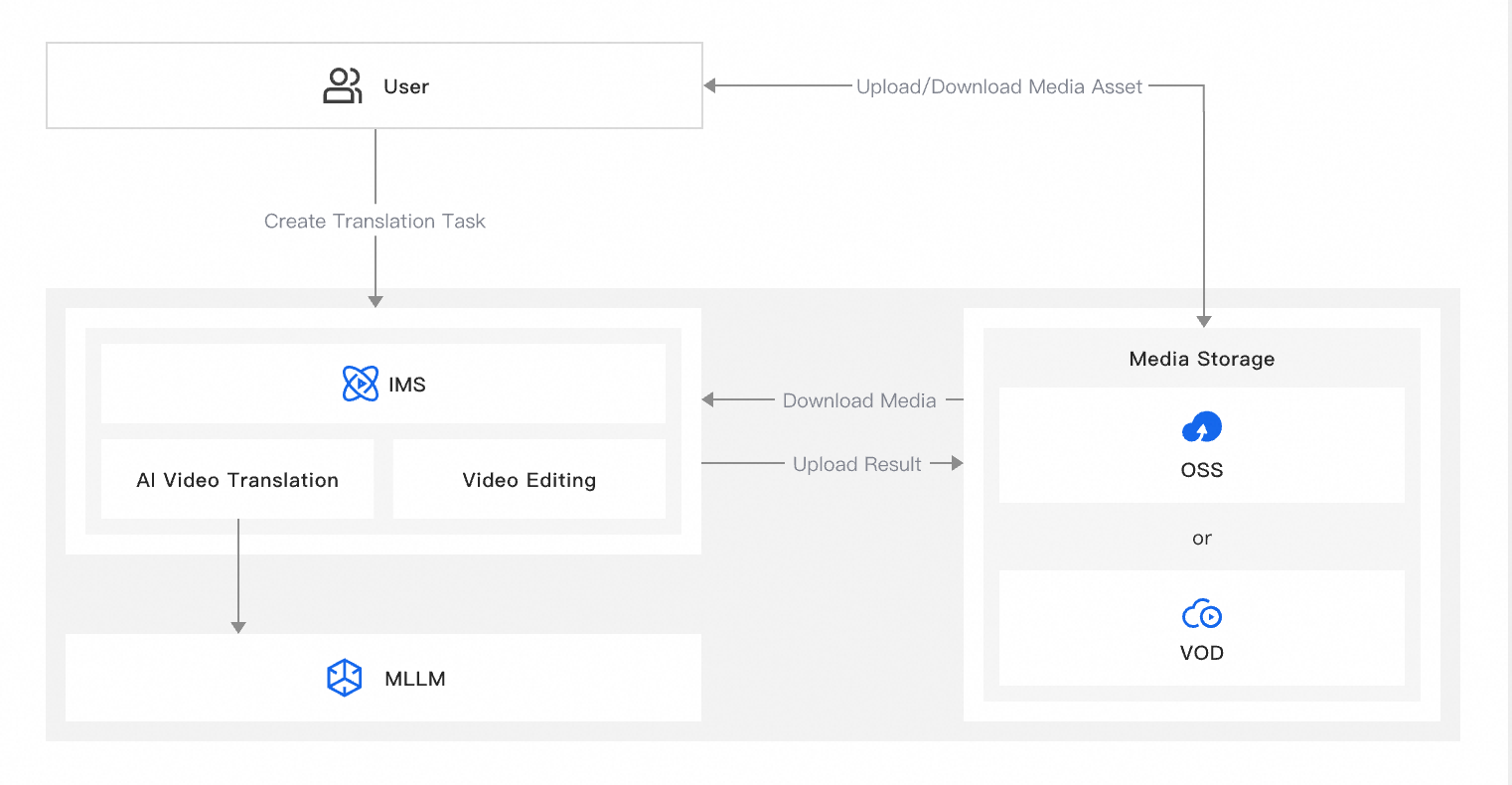
Task: Click the VOD cloud-play icon
Action: click(x=1202, y=614)
